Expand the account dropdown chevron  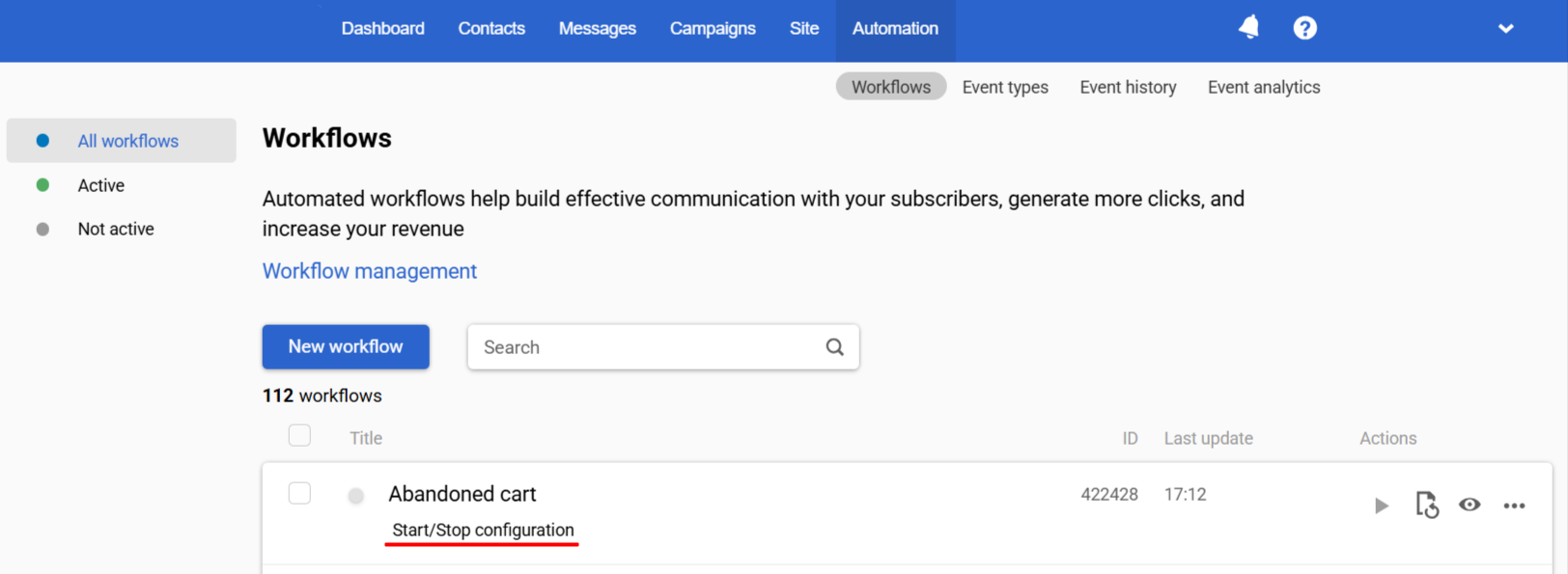tap(1505, 29)
